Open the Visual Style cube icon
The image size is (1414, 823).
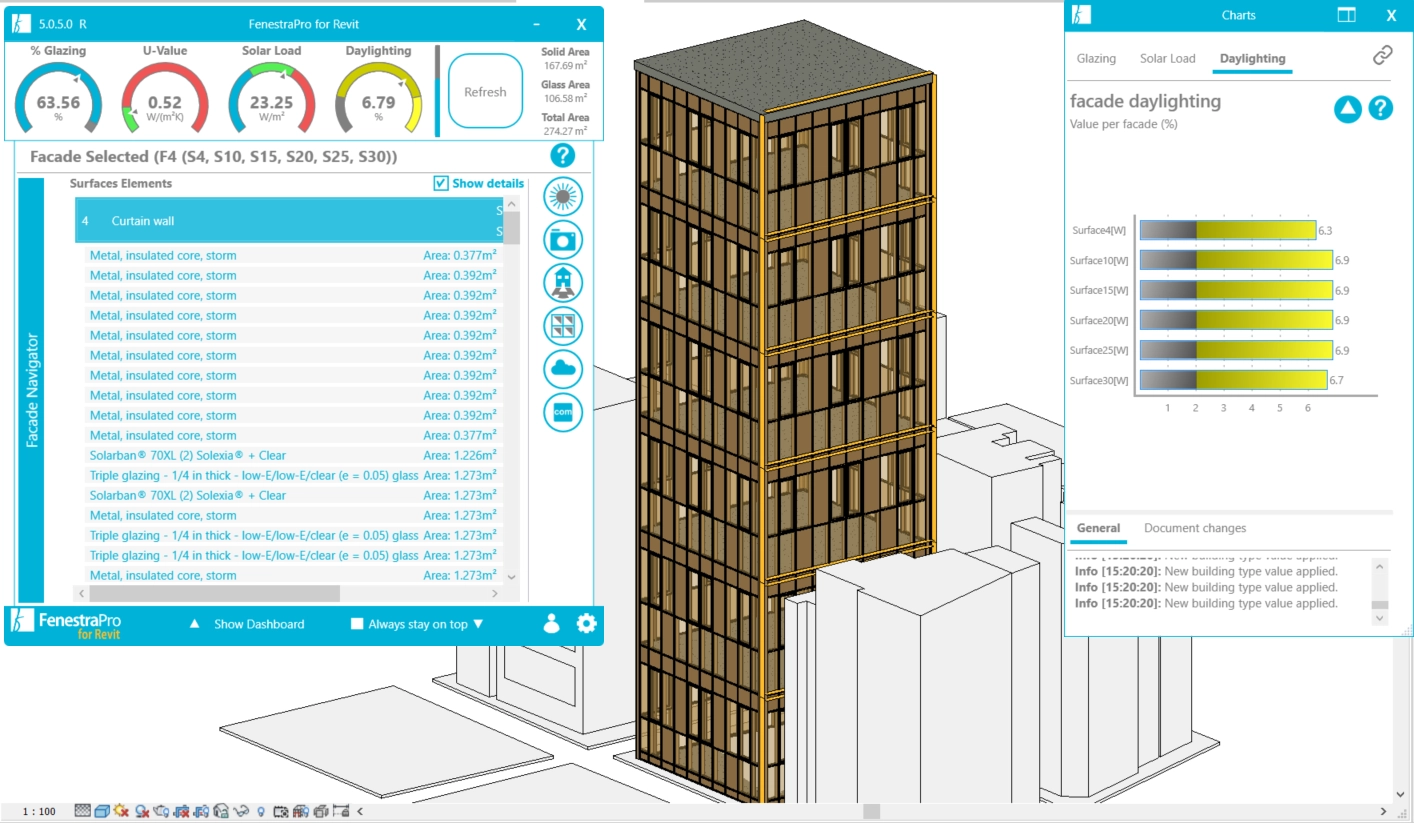point(102,811)
